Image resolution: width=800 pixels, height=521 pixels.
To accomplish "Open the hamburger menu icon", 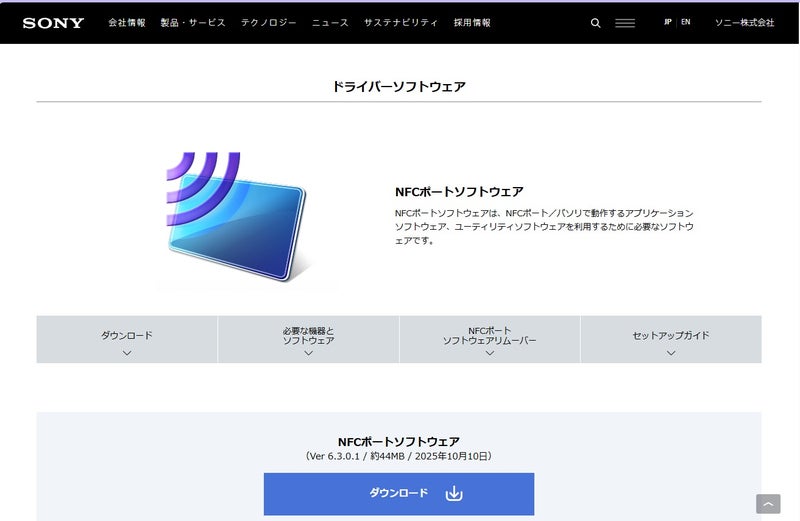I will click(625, 23).
